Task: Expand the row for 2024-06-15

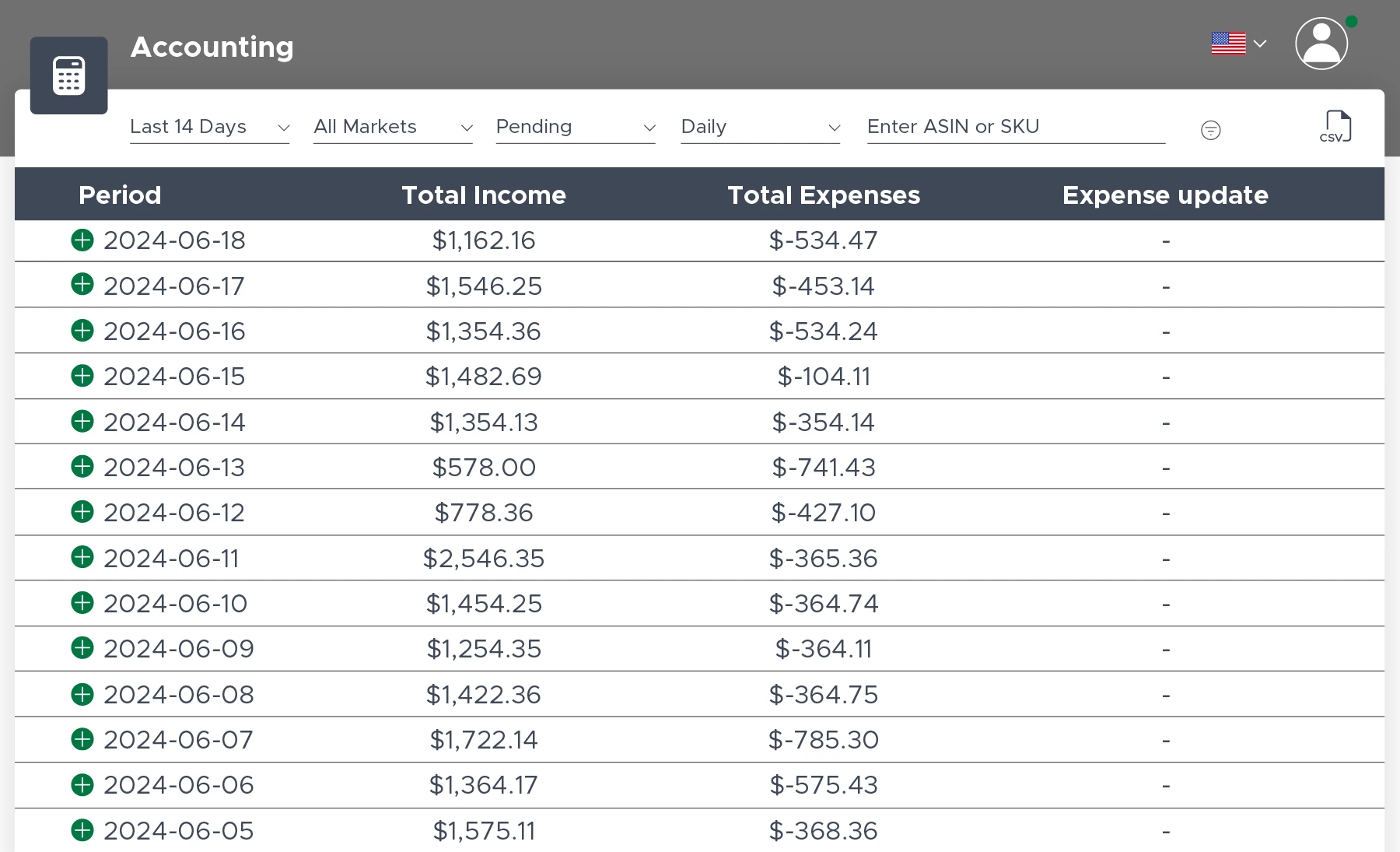Action: tap(82, 376)
